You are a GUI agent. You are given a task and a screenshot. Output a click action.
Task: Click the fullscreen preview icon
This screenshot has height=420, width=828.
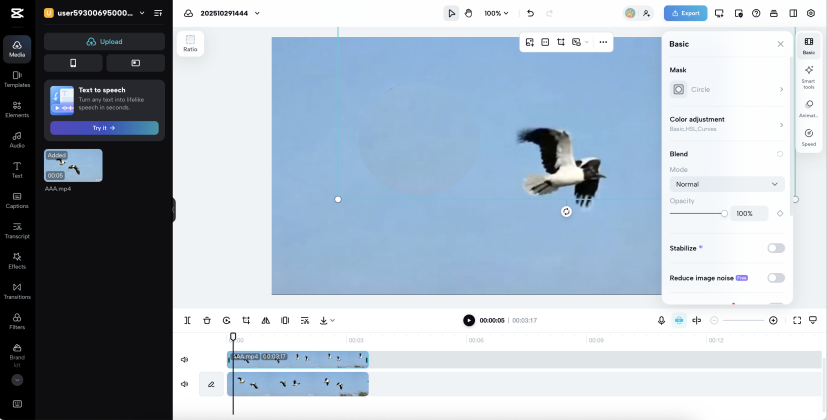797,320
